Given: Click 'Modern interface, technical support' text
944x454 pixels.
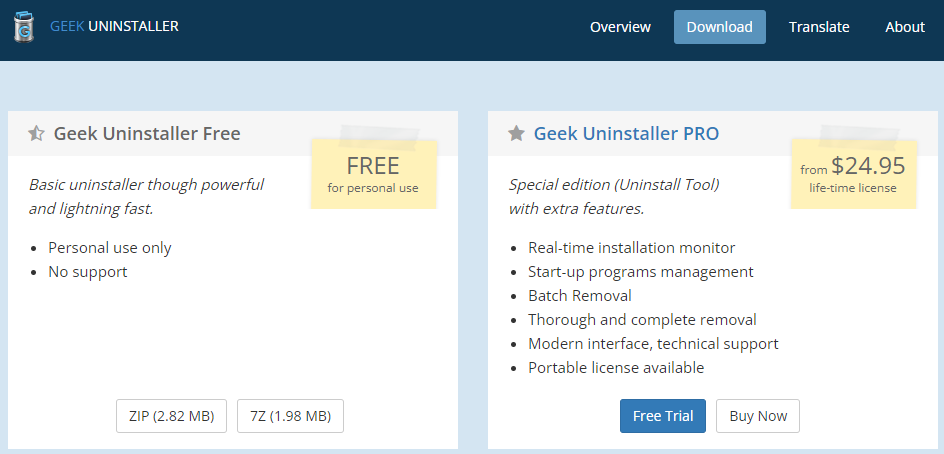Looking at the screenshot, I should [653, 344].
